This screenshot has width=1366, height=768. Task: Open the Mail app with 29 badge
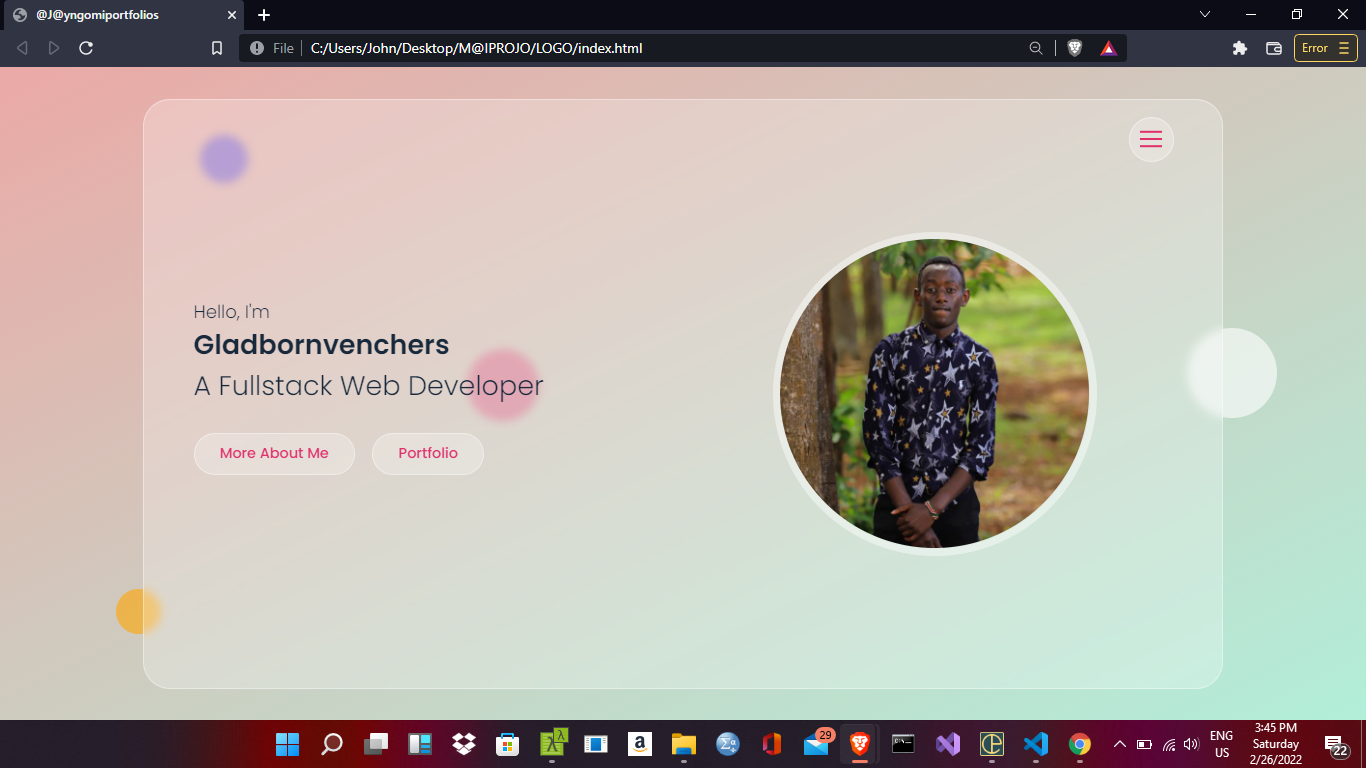point(816,744)
